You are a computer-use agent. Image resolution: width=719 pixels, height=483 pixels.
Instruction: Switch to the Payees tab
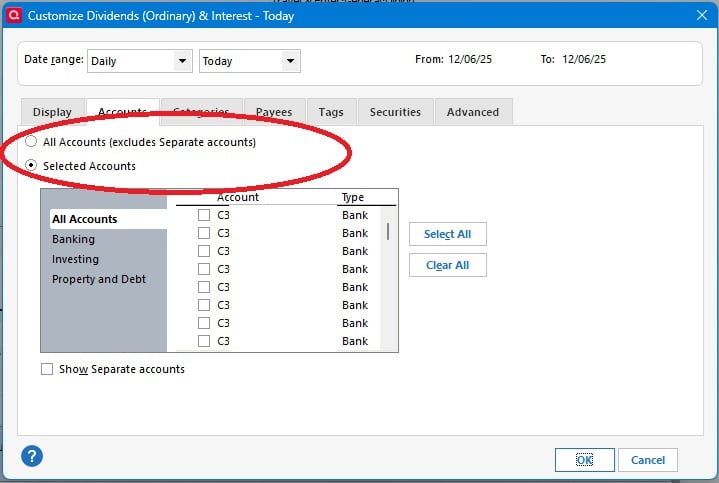pos(274,112)
